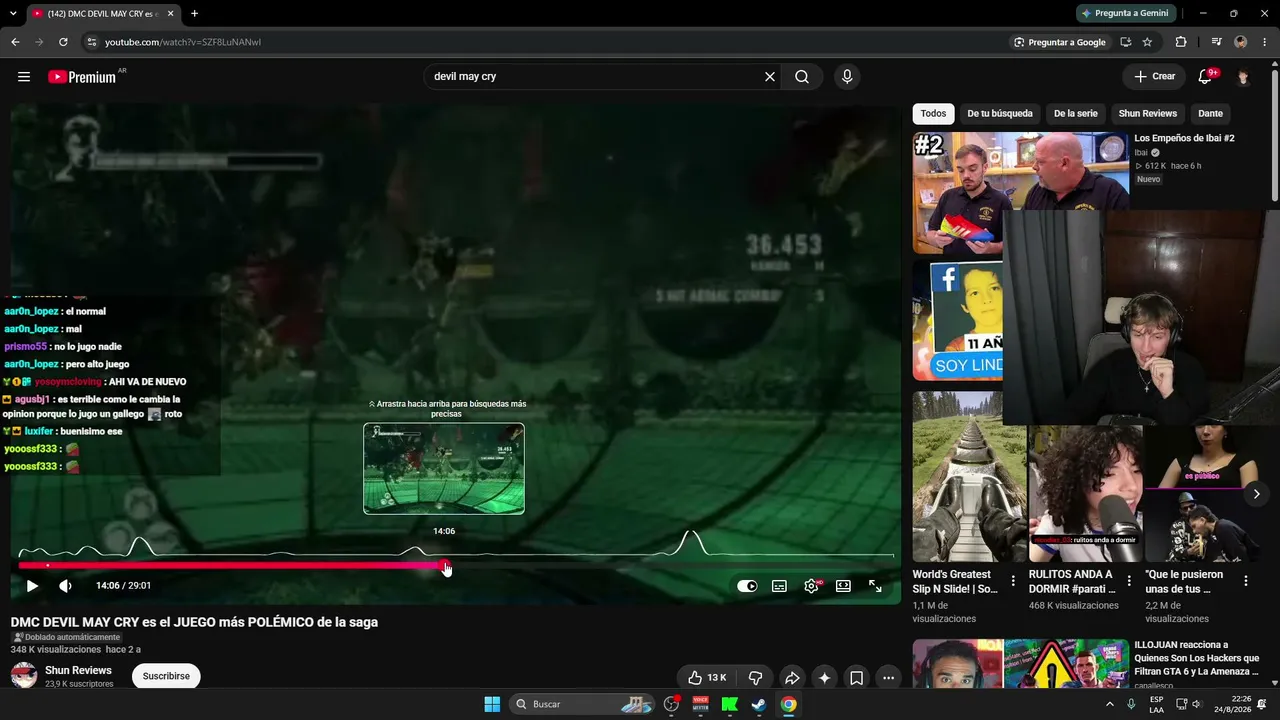Subscribe to Shun Reviews channel

166,676
